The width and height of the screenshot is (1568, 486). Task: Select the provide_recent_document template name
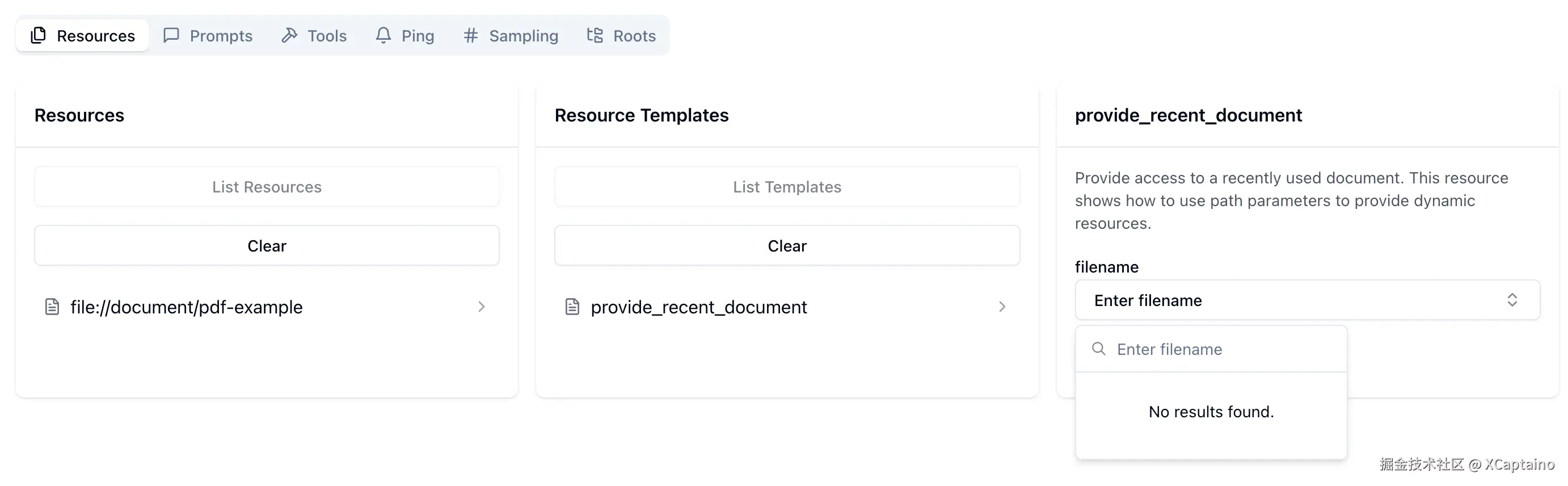tap(698, 307)
